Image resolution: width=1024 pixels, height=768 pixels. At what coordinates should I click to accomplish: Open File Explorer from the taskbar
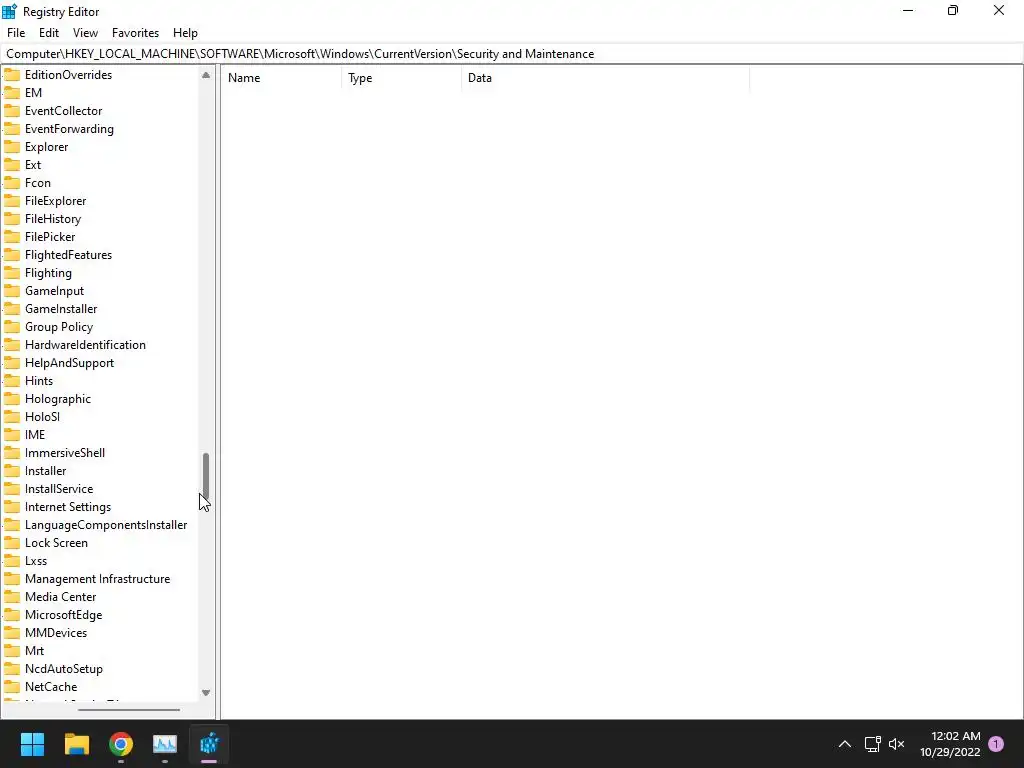(x=76, y=744)
